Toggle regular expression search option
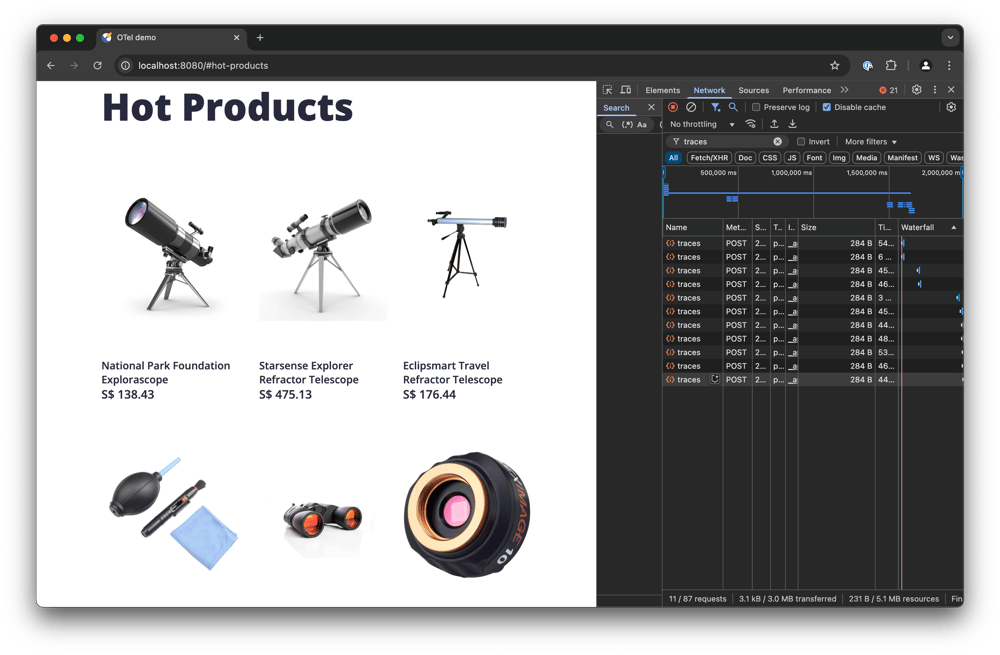This screenshot has width=1000, height=655. 628,124
